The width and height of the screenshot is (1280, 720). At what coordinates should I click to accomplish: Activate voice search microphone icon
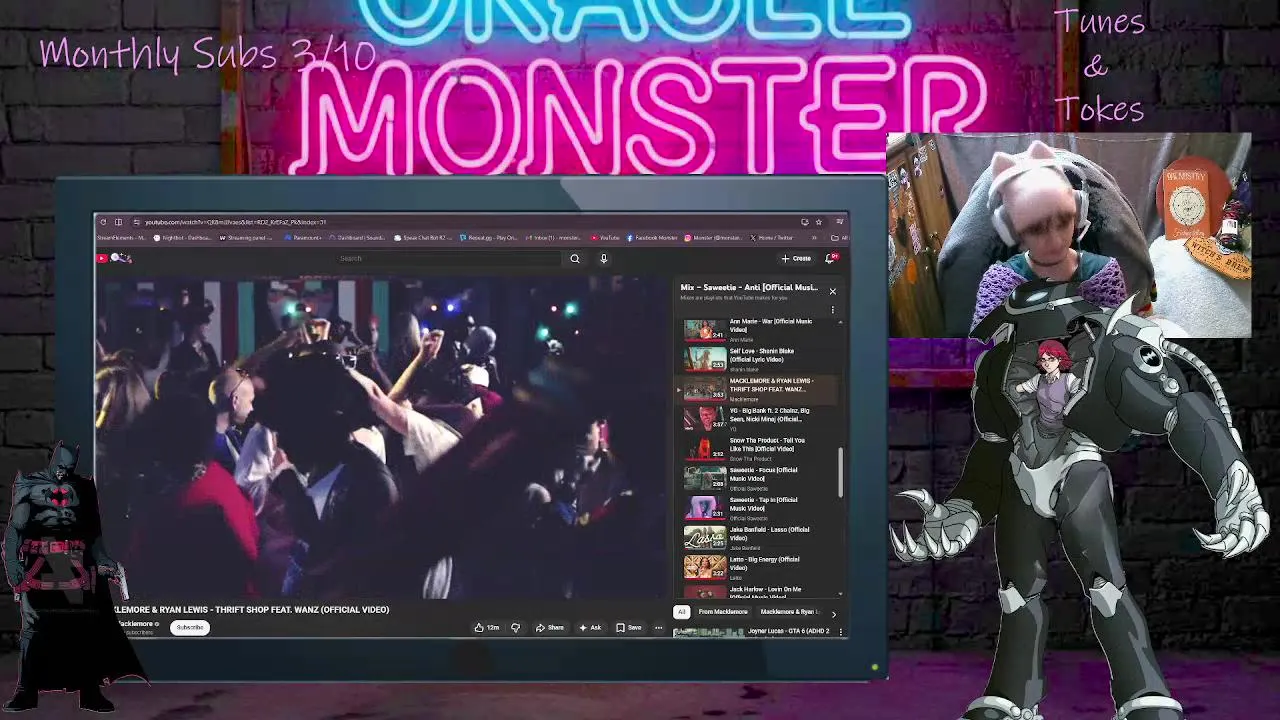604,259
